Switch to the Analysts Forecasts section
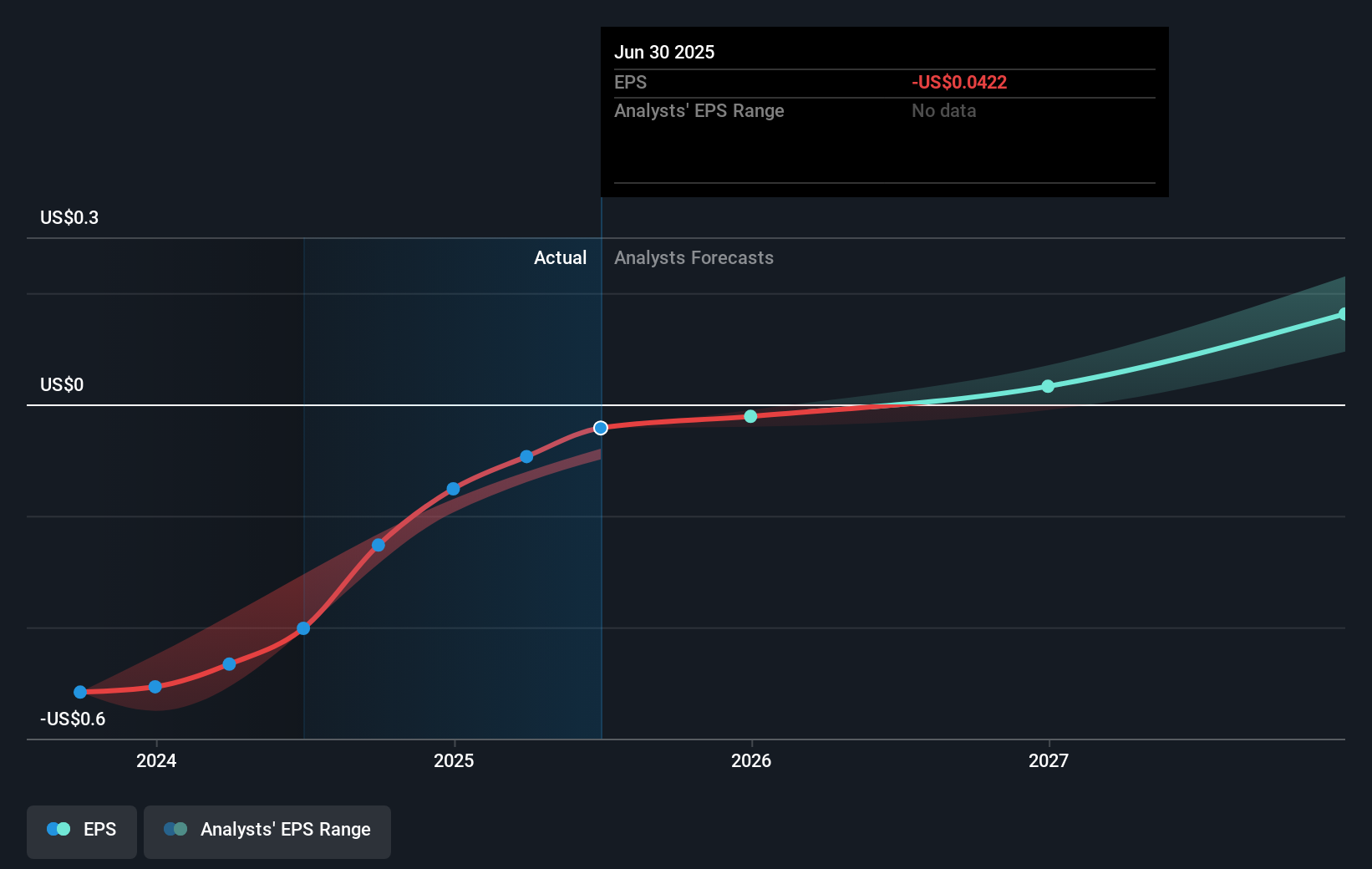Viewport: 1372px width, 869px height. point(694,257)
